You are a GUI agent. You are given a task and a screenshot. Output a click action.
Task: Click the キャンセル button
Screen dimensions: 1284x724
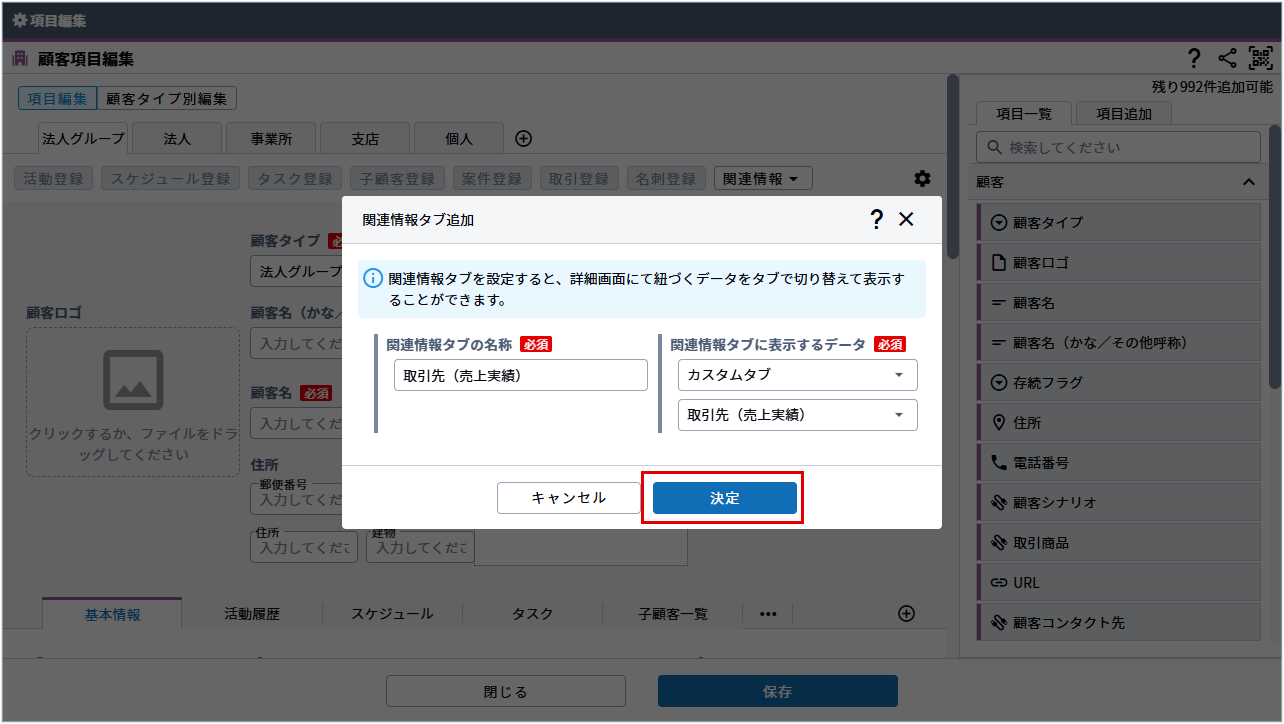568,498
